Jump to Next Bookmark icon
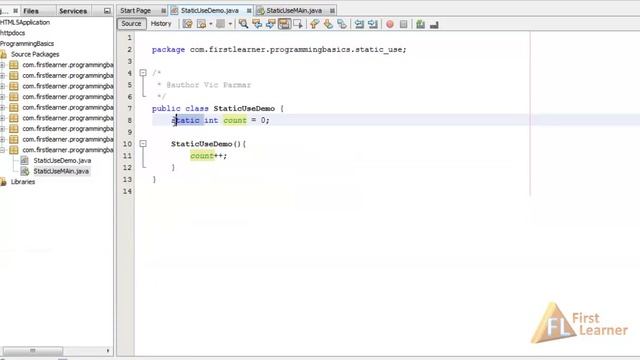This screenshot has height=360, width=640. (328, 24)
